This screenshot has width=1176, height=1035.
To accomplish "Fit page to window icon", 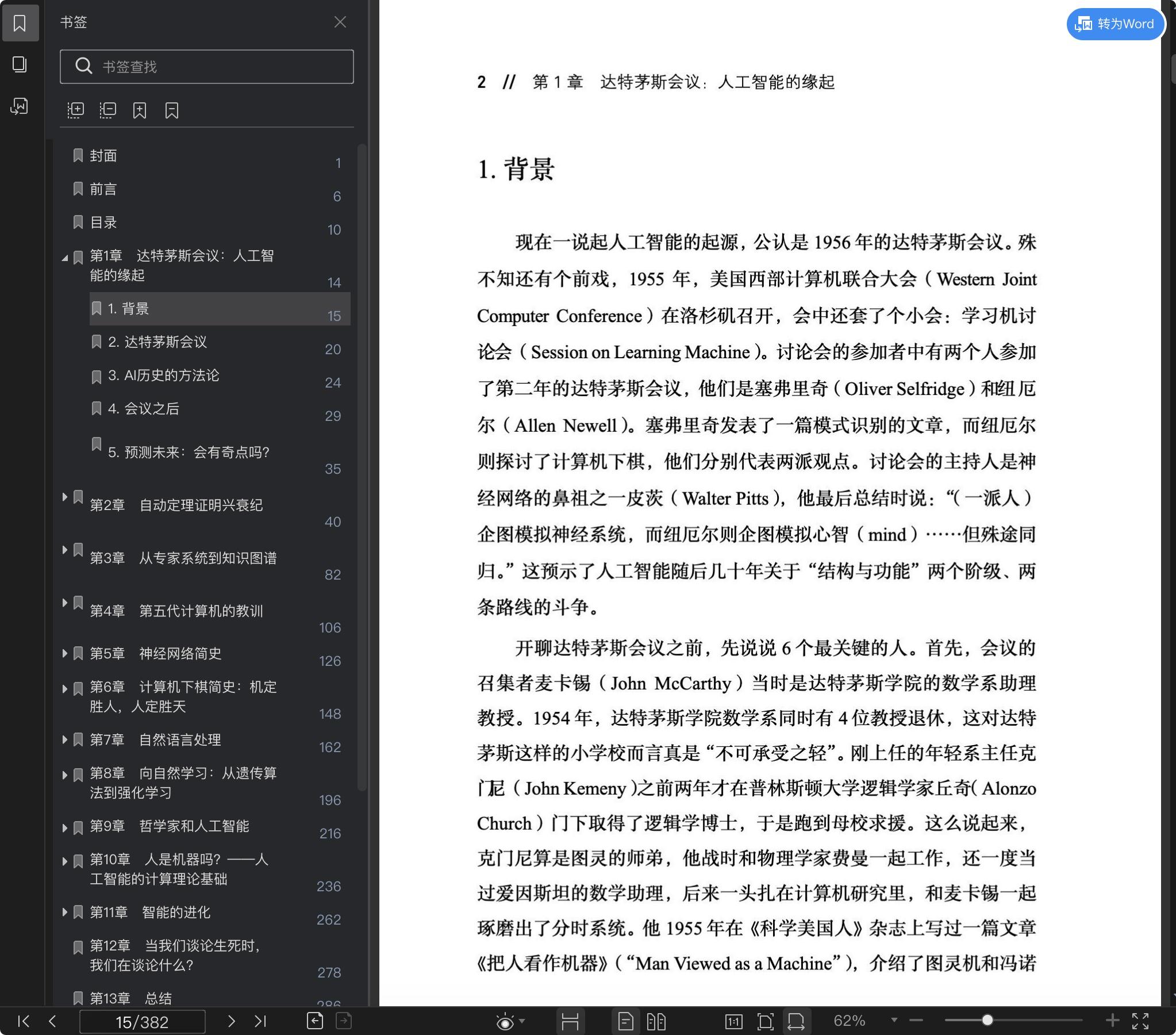I will coord(765,1022).
